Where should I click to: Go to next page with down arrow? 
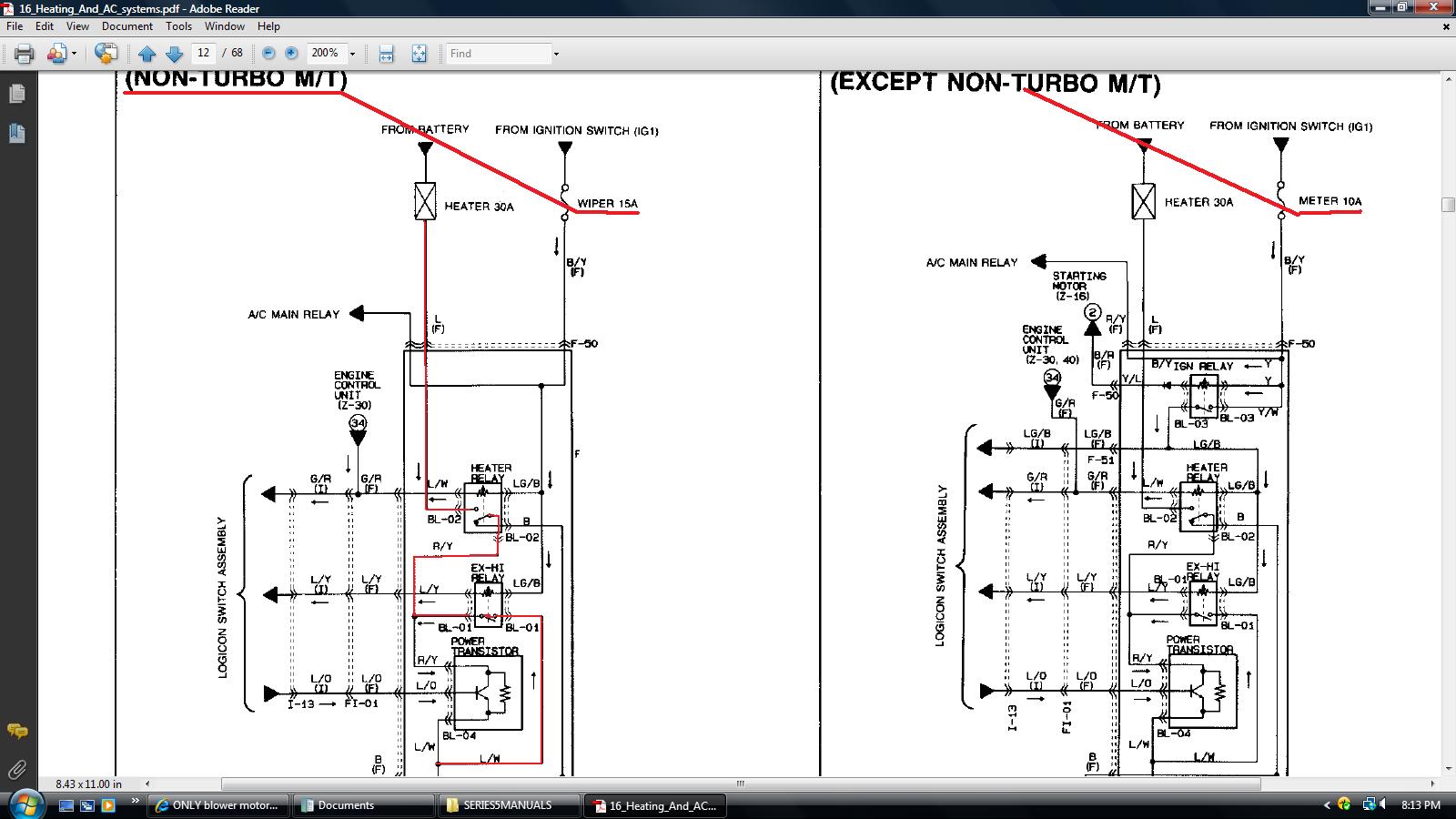174,54
